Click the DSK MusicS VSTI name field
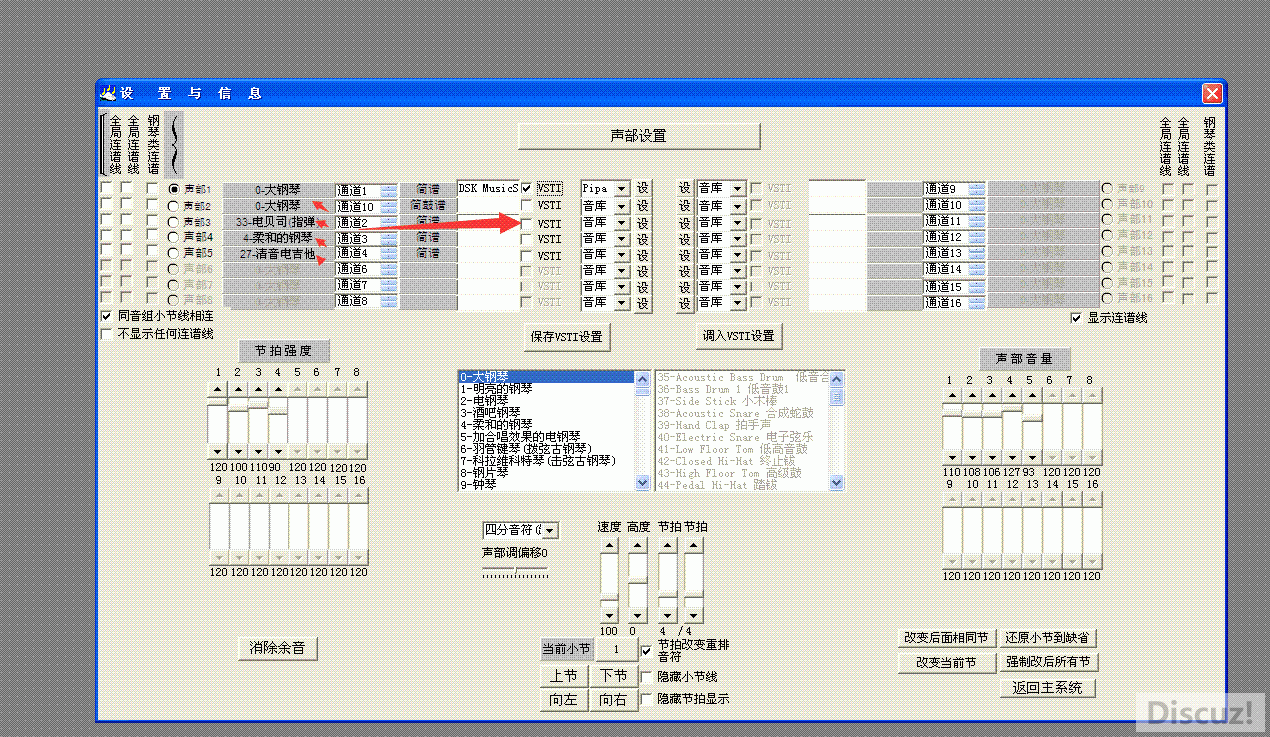Screen dimensions: 1270x737 [488, 188]
